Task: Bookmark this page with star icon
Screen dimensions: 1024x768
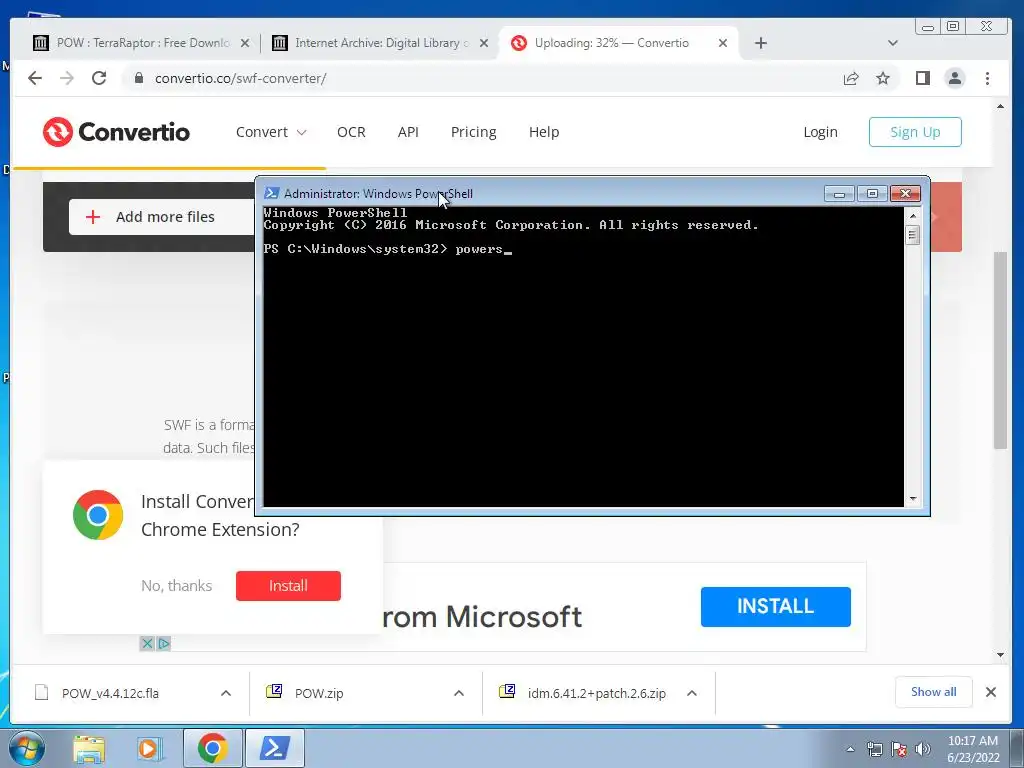Action: 883,78
